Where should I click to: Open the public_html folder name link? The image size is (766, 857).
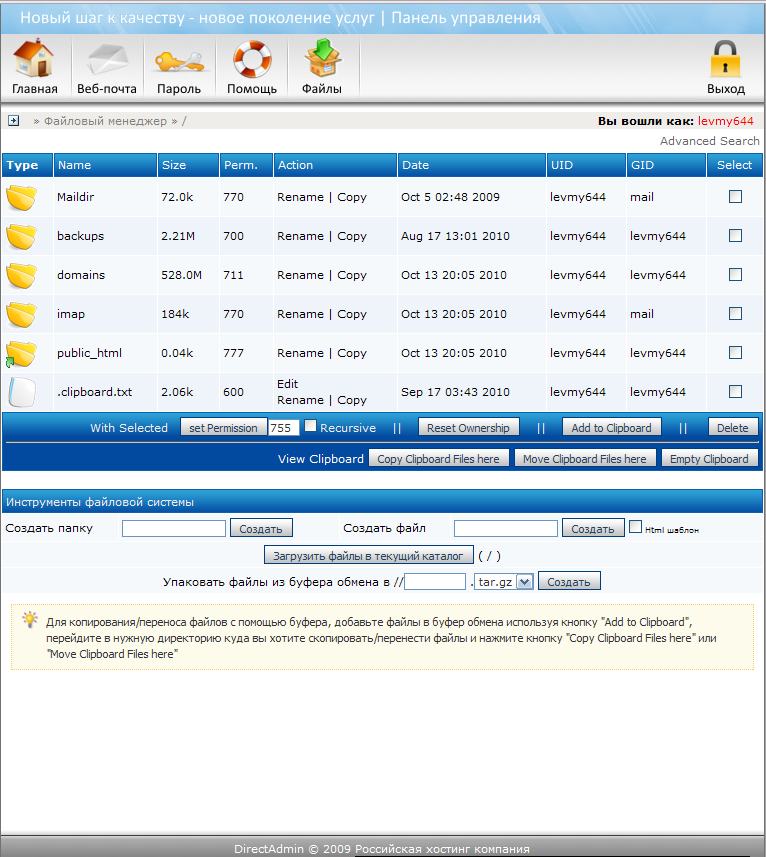click(x=90, y=353)
